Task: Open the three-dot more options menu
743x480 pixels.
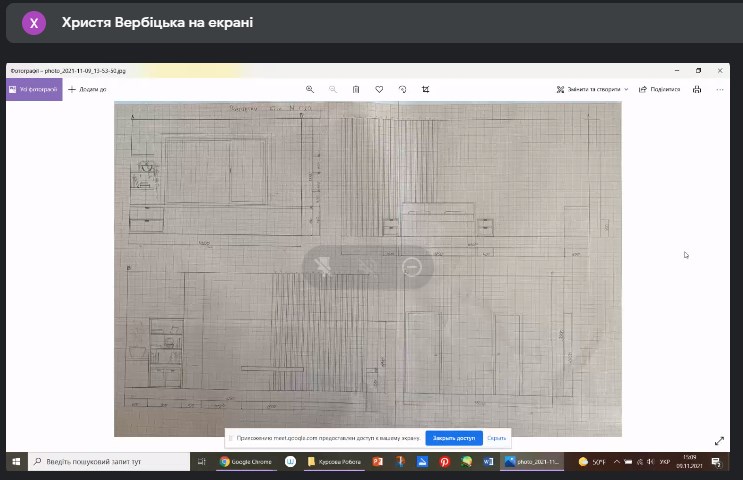Action: [722, 89]
